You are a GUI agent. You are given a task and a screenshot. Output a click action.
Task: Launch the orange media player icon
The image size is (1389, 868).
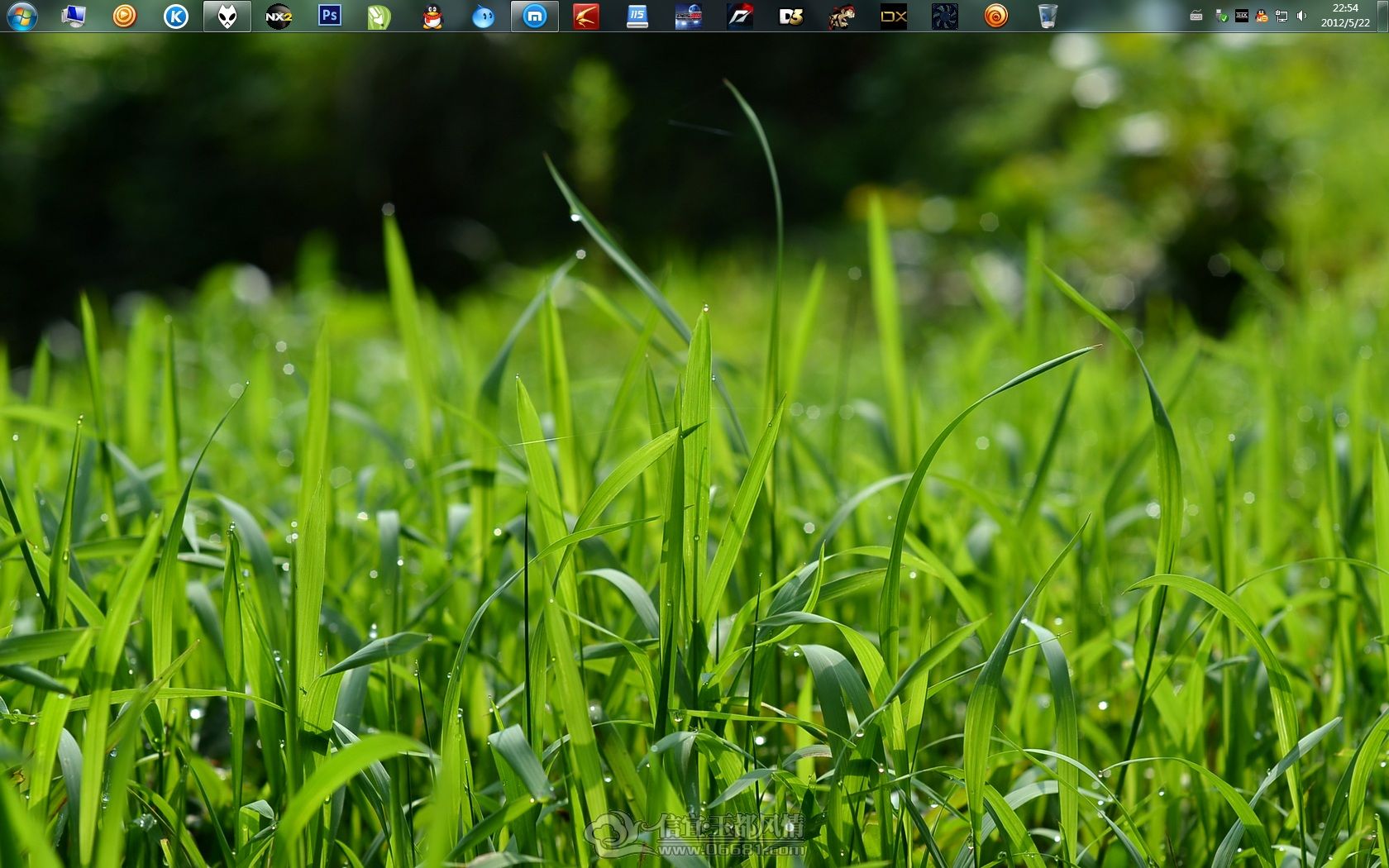click(125, 16)
